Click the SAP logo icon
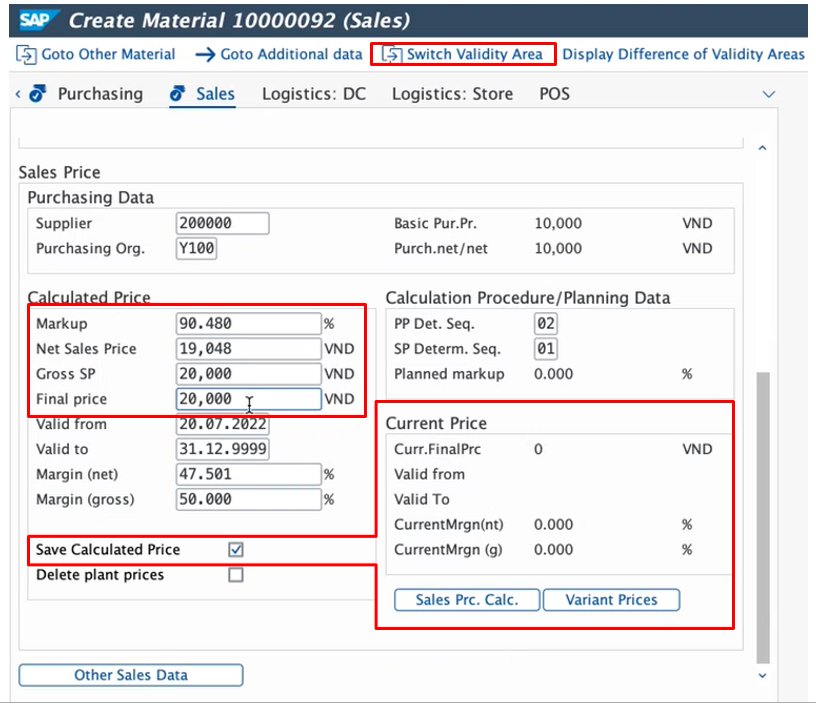This screenshot has width=816, height=706. [36, 21]
